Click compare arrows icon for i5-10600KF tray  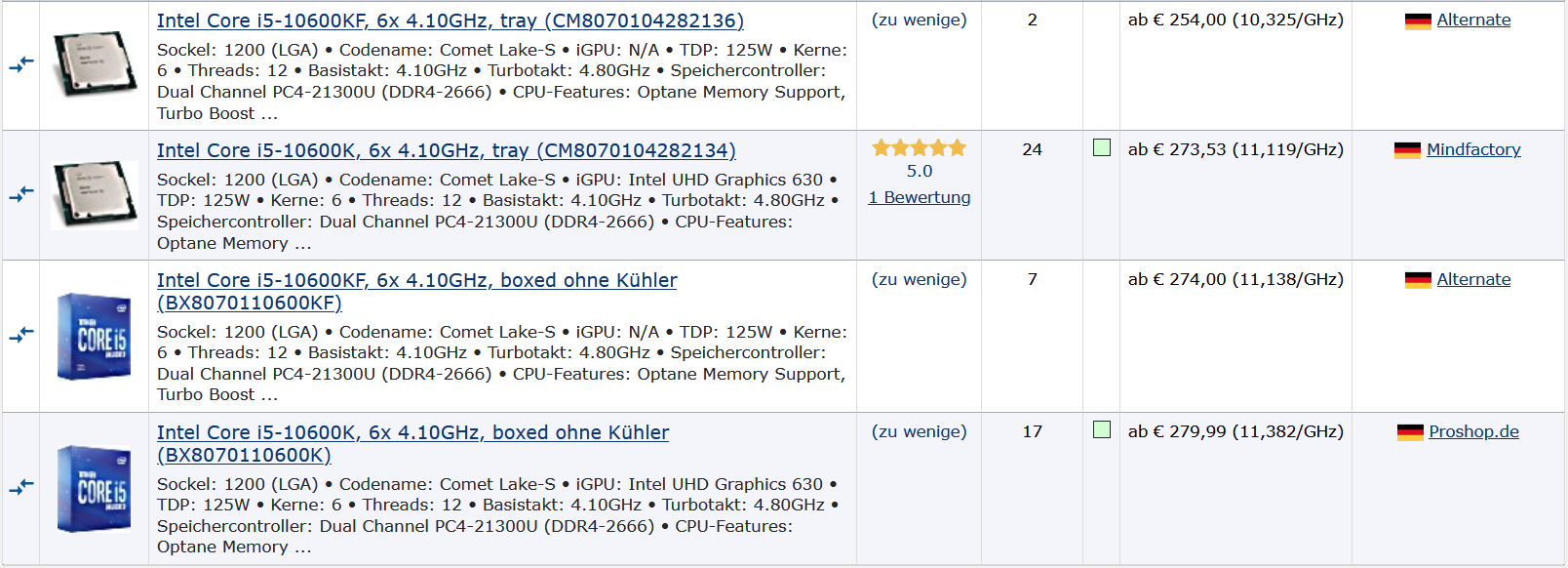click(21, 64)
